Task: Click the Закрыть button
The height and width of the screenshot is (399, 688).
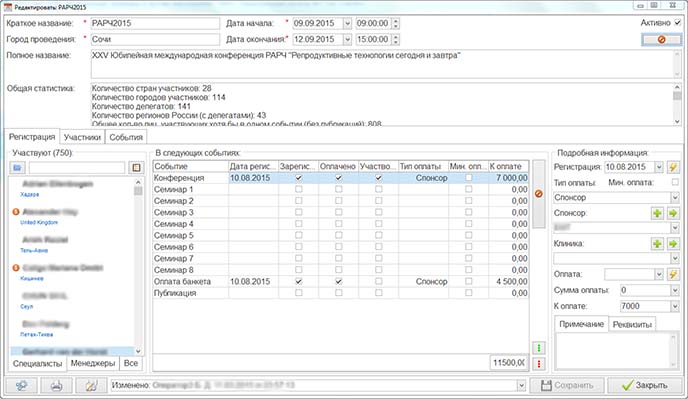Action: click(x=644, y=385)
